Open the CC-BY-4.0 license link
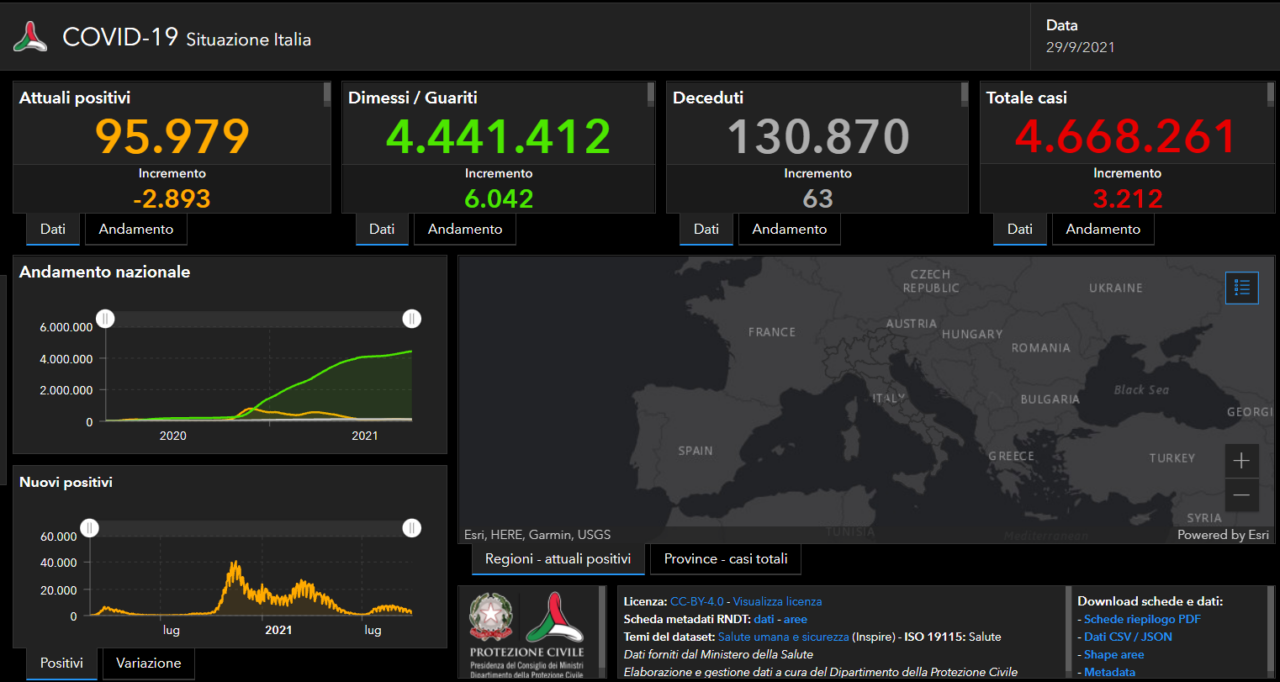The width and height of the screenshot is (1280, 682). 697,601
